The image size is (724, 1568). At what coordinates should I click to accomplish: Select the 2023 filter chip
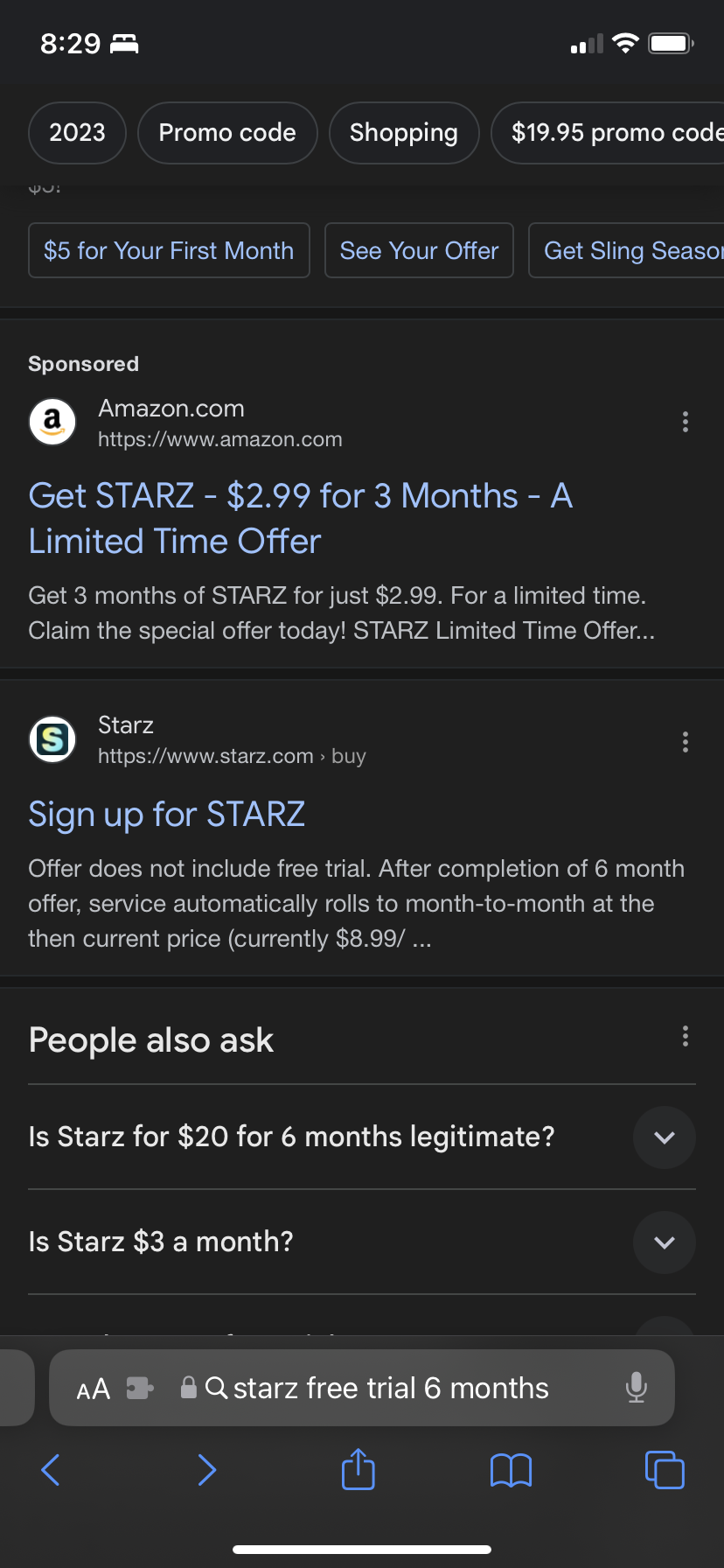pos(77,133)
